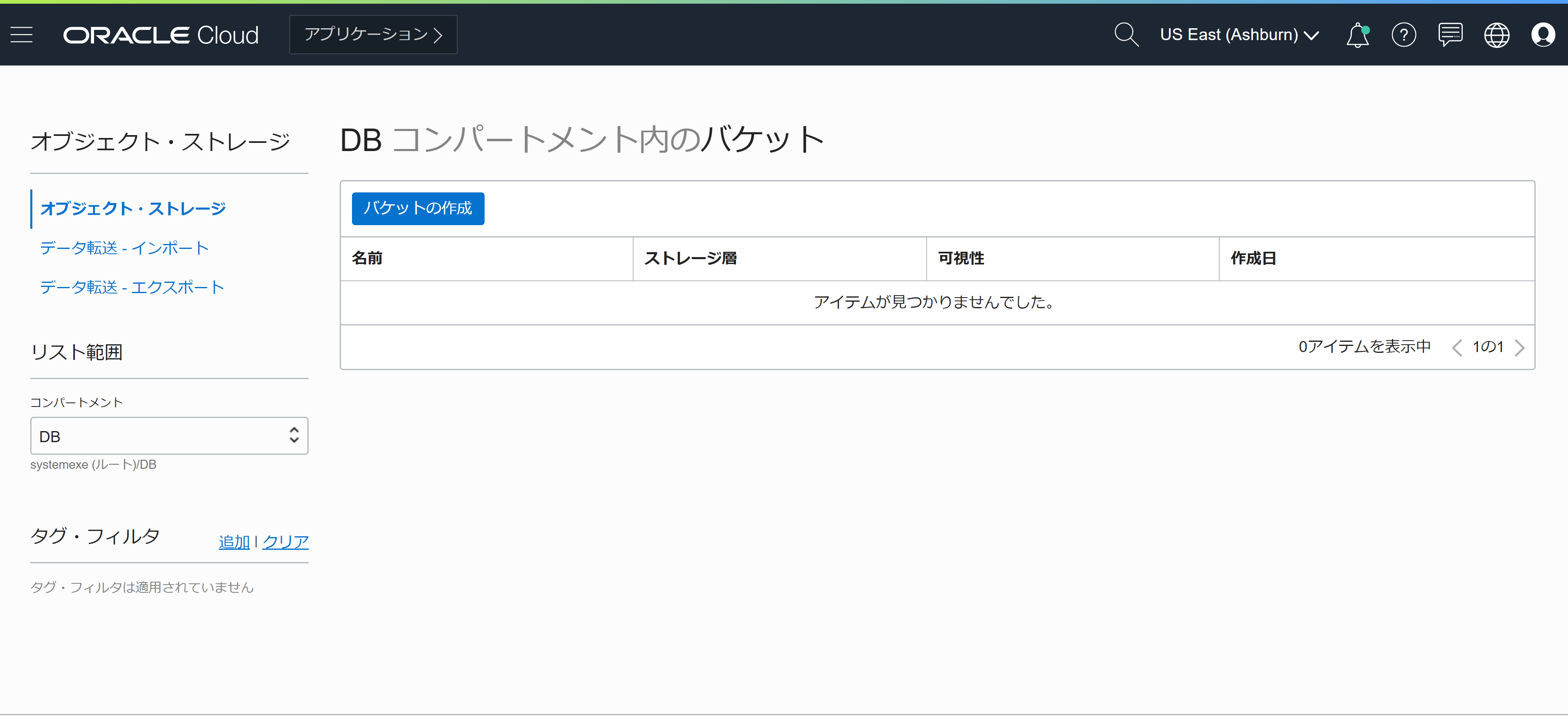Screen dimensions: 1568x716
Task: Go to previous page arrow
Action: click(x=1457, y=347)
